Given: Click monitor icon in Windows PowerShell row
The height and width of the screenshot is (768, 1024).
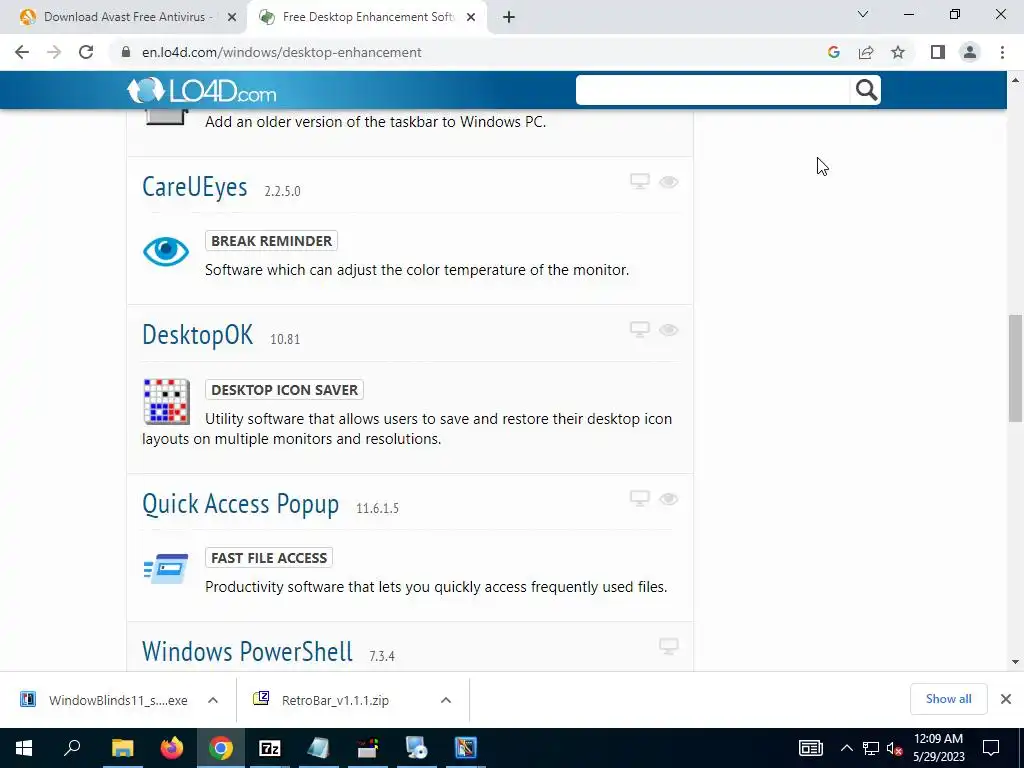Looking at the screenshot, I should [x=668, y=647].
